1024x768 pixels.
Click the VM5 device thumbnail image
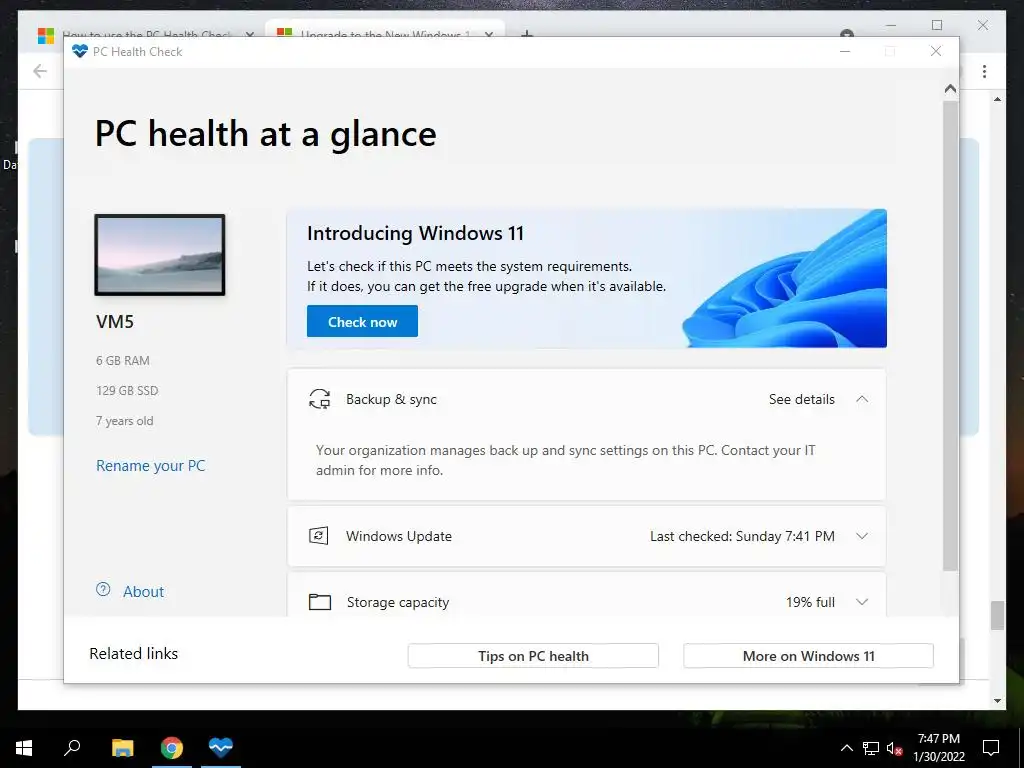pyautogui.click(x=160, y=255)
